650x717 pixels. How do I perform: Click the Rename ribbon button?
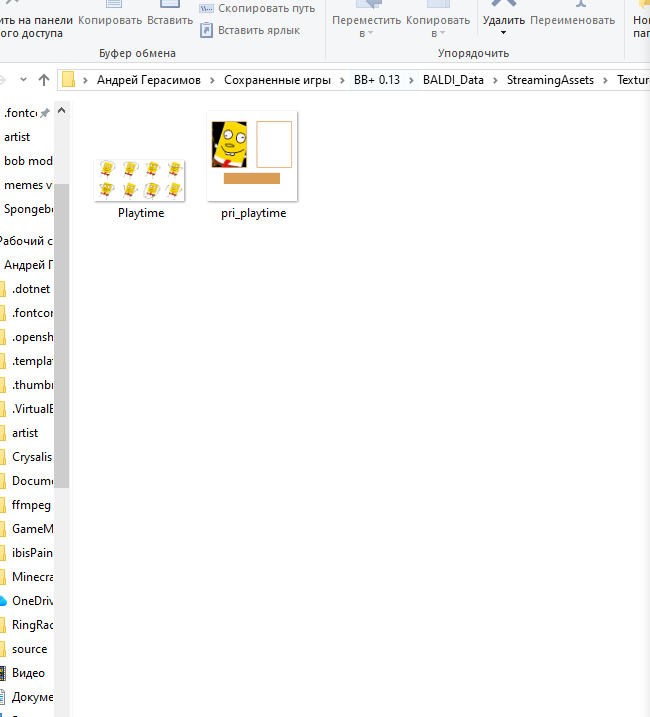click(572, 14)
